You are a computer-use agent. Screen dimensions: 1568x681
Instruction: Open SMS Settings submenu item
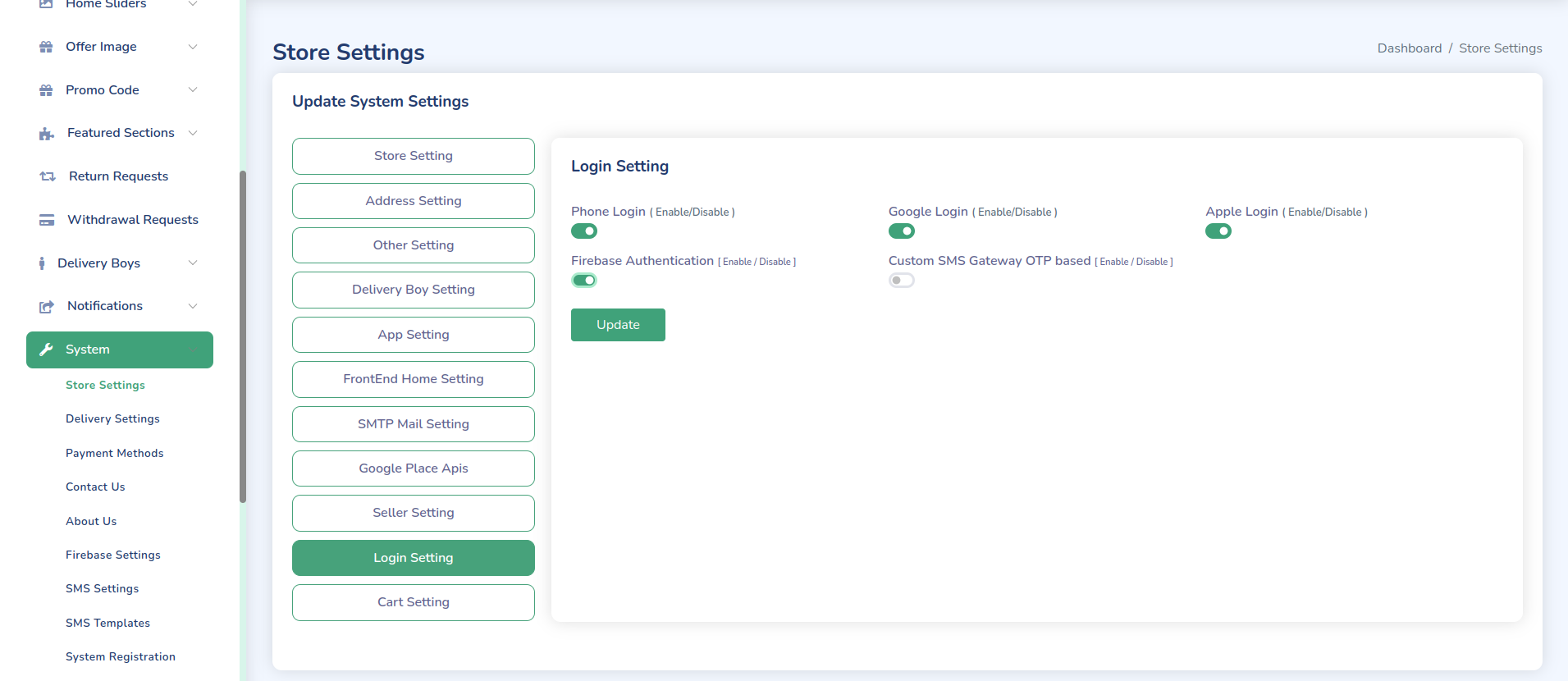click(x=102, y=588)
